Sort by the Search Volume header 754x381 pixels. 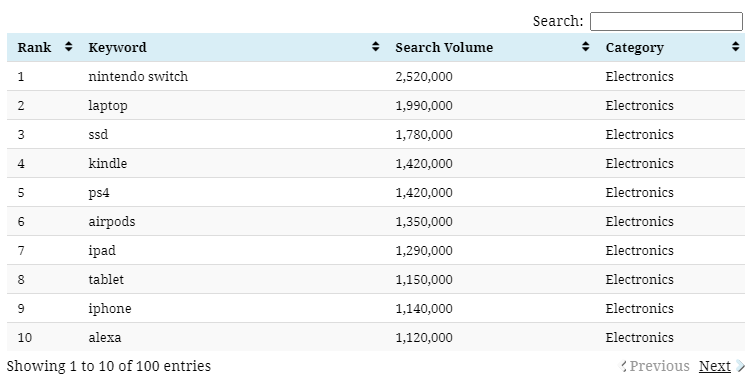444,47
